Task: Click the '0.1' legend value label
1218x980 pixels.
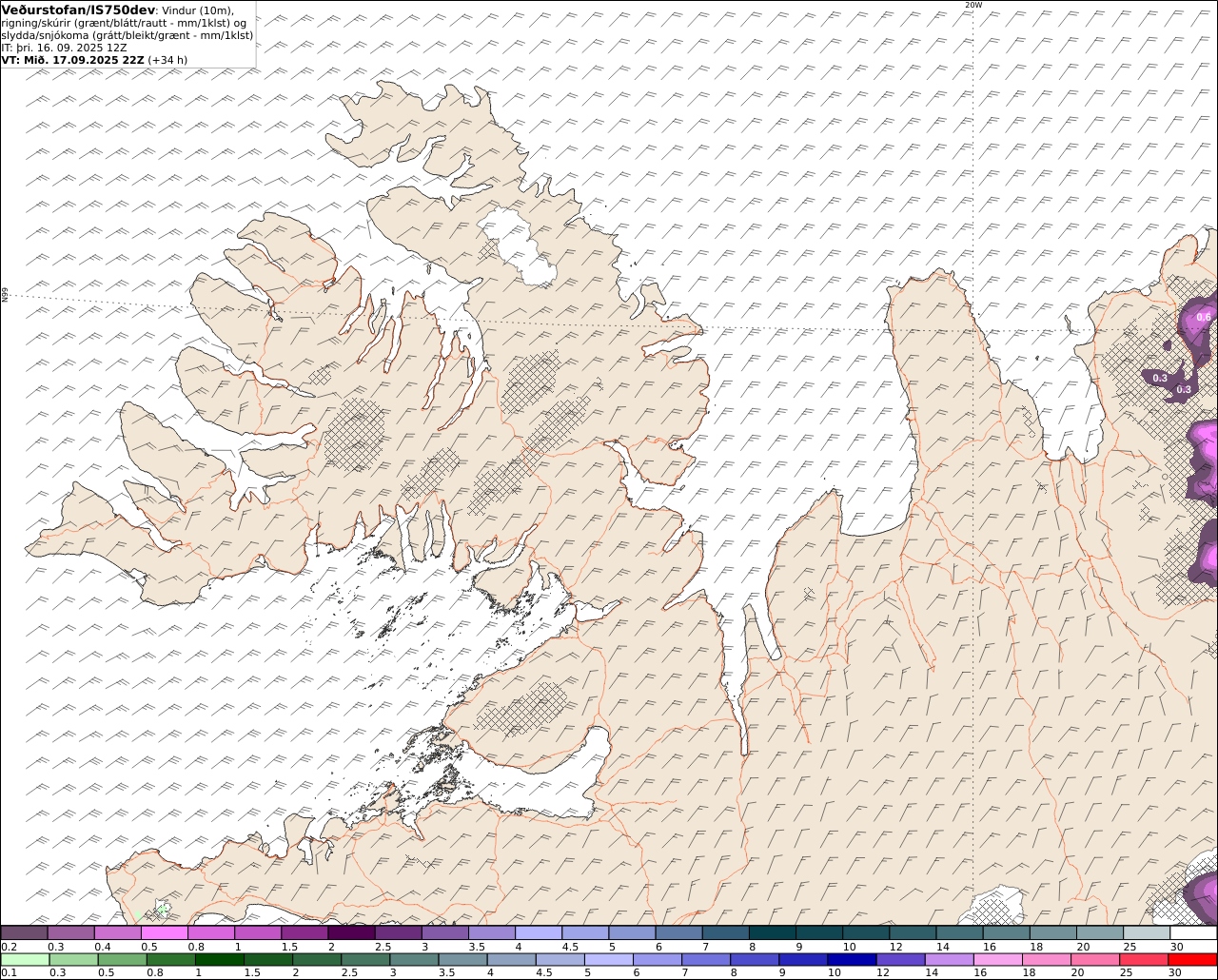Action: 9,972
